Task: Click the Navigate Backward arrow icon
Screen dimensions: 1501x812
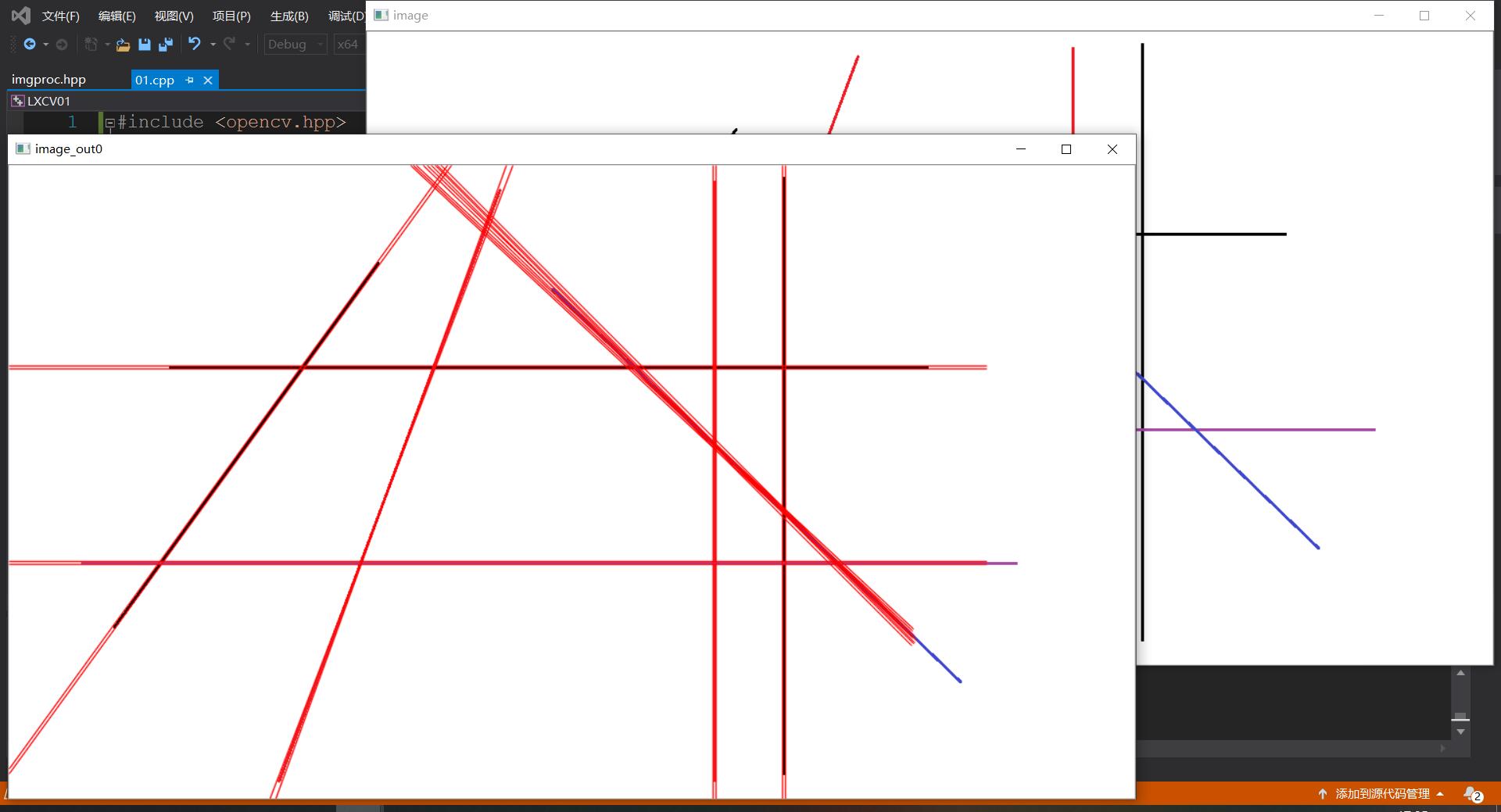Action: 30,45
